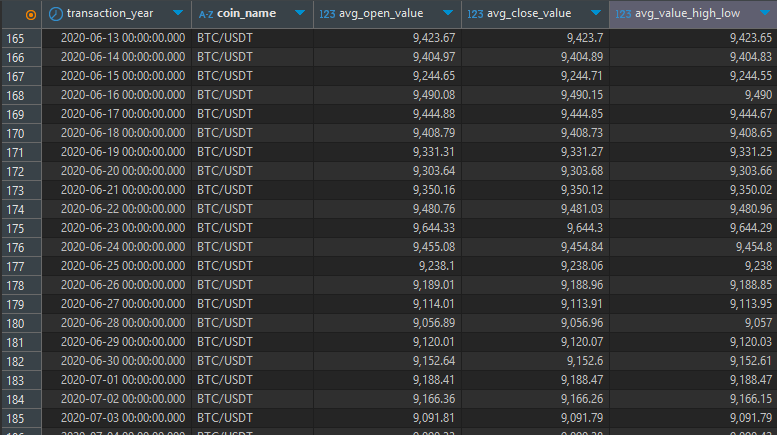Click the A-Z type icon on coin_name
Image resolution: width=777 pixels, height=435 pixels.
point(205,14)
